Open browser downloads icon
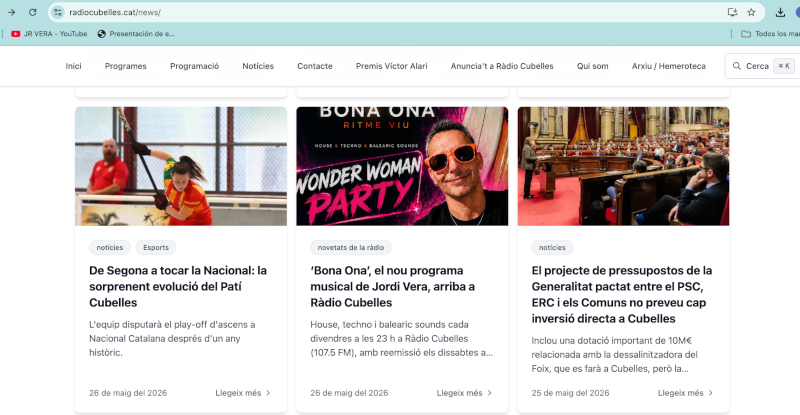The height and width of the screenshot is (415, 800). [x=780, y=12]
